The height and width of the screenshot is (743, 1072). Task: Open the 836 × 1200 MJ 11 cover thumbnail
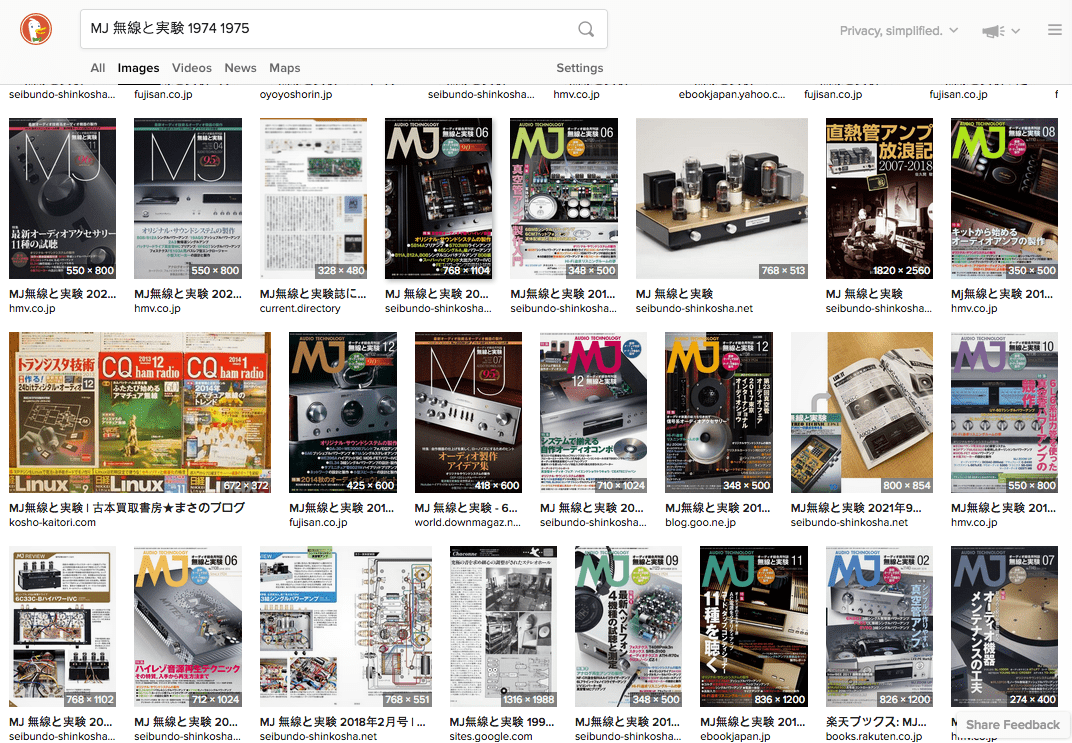(x=754, y=626)
